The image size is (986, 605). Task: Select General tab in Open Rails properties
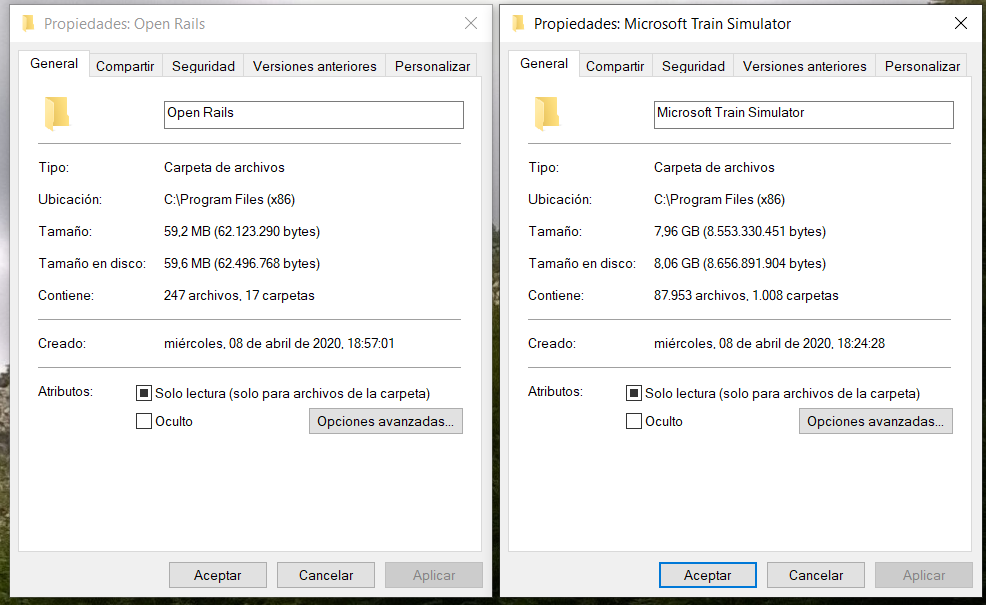click(54, 64)
